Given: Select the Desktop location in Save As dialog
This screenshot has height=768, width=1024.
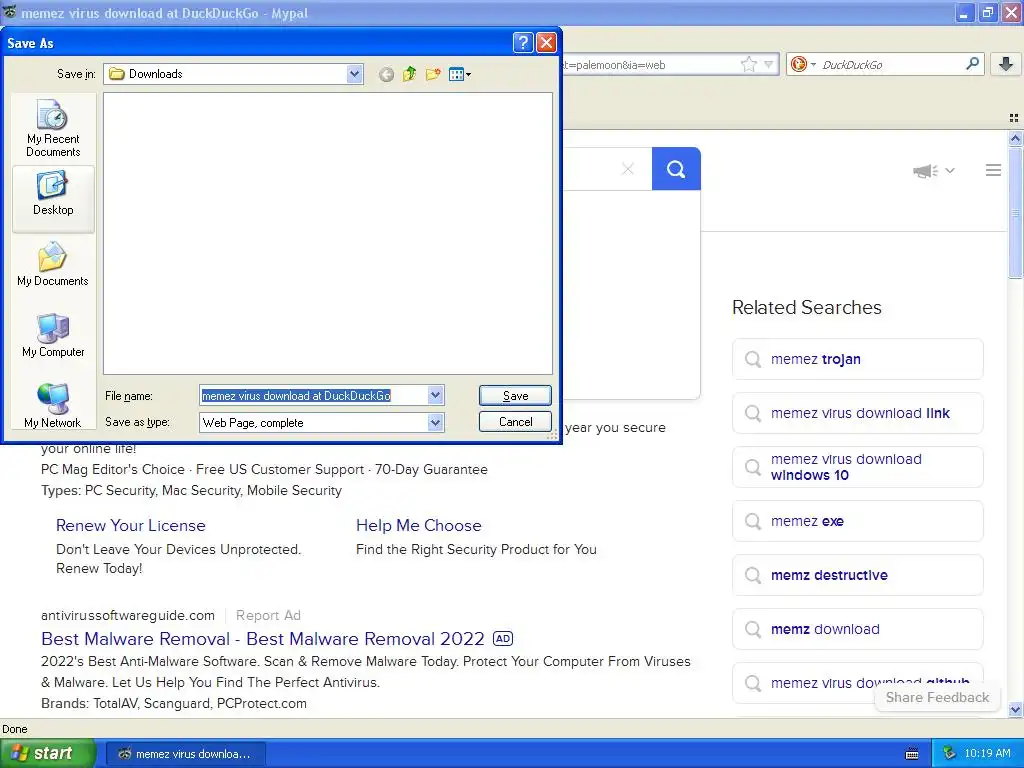Looking at the screenshot, I should [53, 199].
